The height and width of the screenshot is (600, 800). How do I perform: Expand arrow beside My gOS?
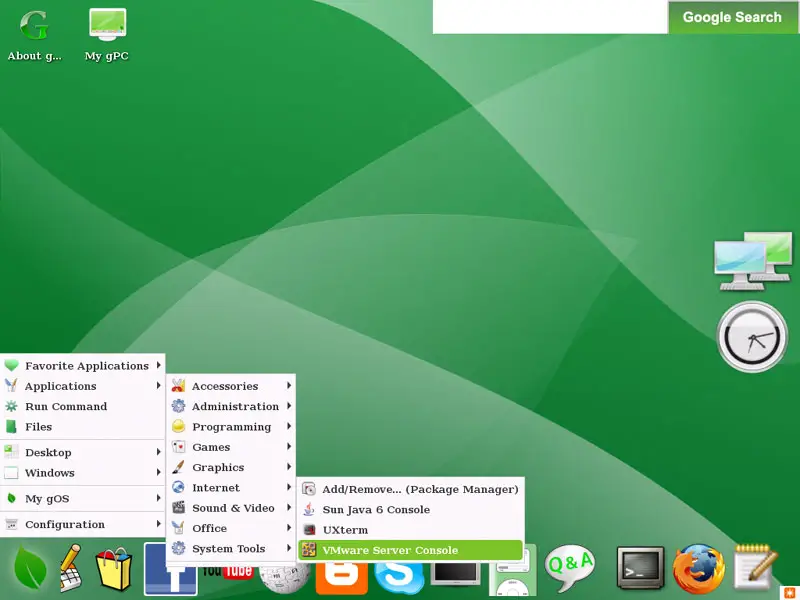pyautogui.click(x=159, y=498)
